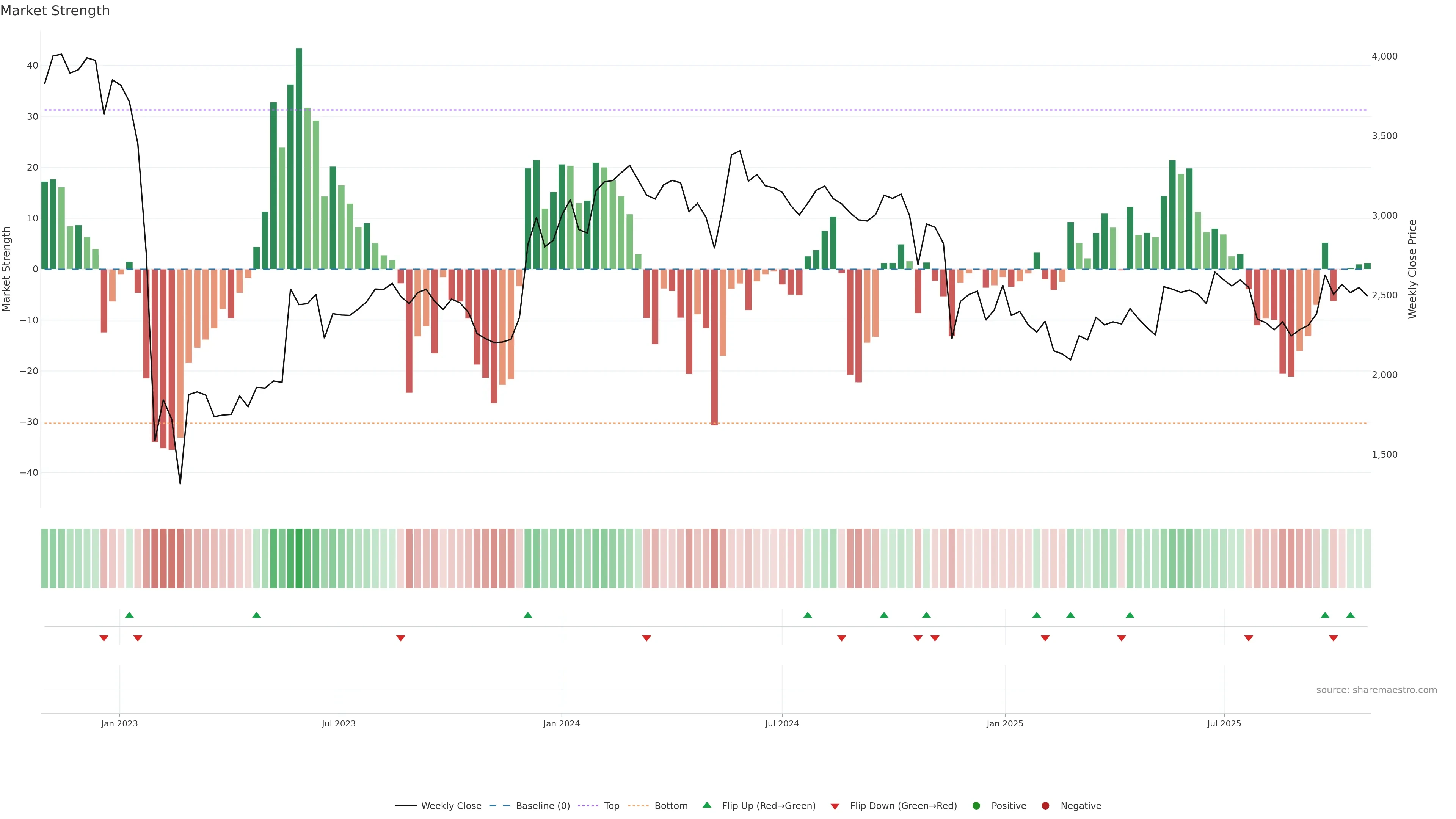This screenshot has width=1456, height=819.
Task: Click Flip Down red triangle legend icon
Action: (x=835, y=806)
